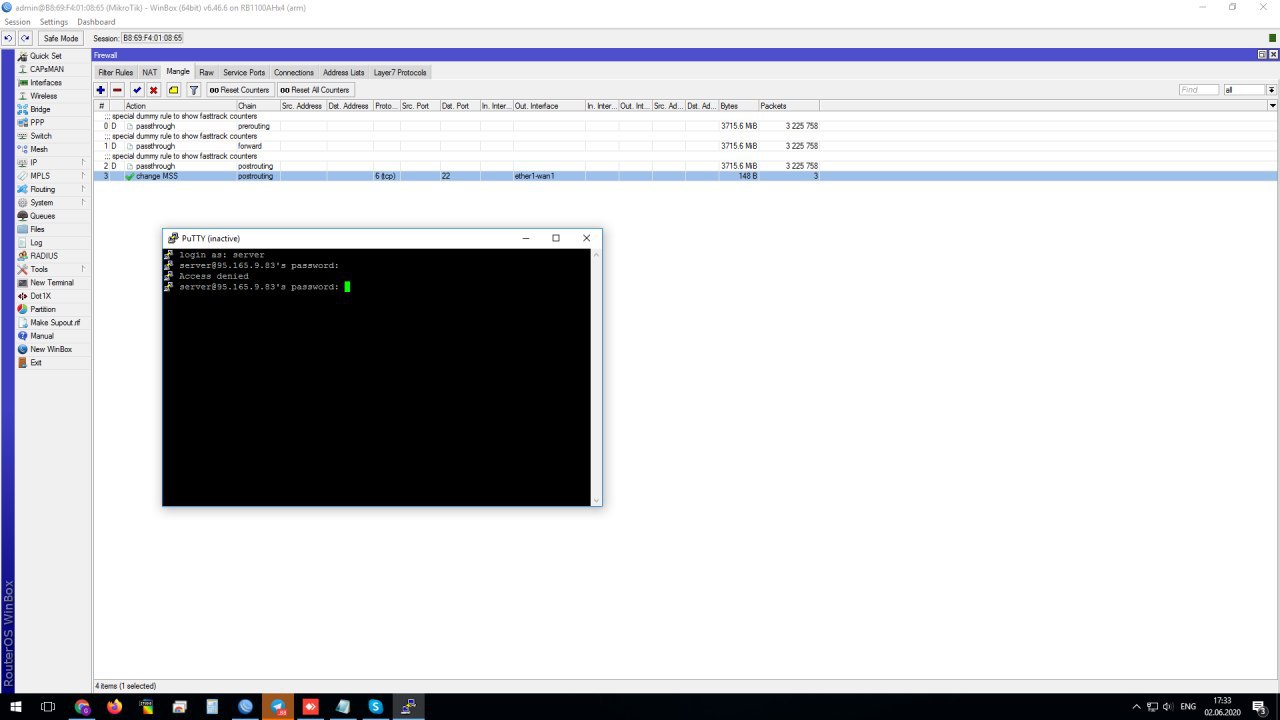The height and width of the screenshot is (720, 1280).
Task: Select the change MSS rule row
Action: point(686,176)
